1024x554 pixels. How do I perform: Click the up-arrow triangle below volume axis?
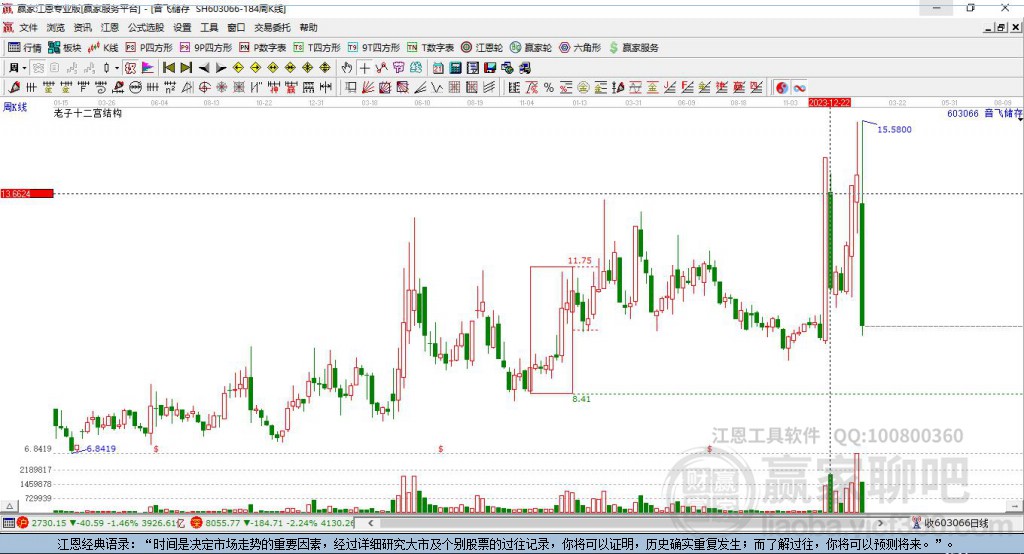9,506
